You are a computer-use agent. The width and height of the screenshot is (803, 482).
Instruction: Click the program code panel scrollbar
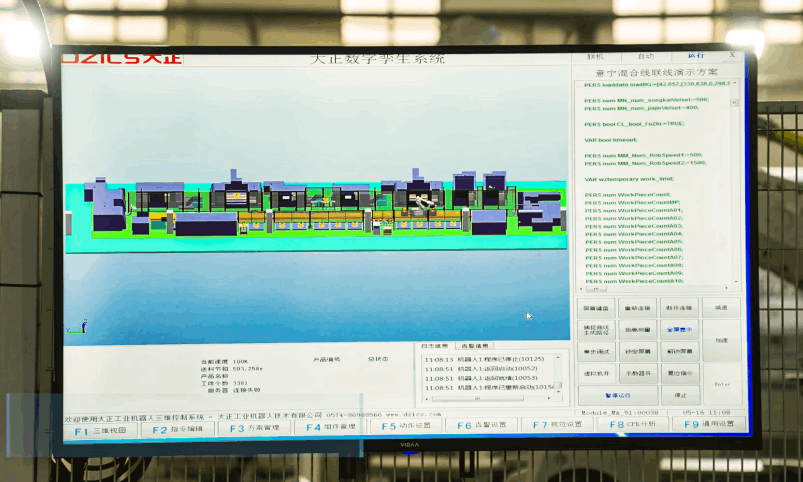coord(741,180)
